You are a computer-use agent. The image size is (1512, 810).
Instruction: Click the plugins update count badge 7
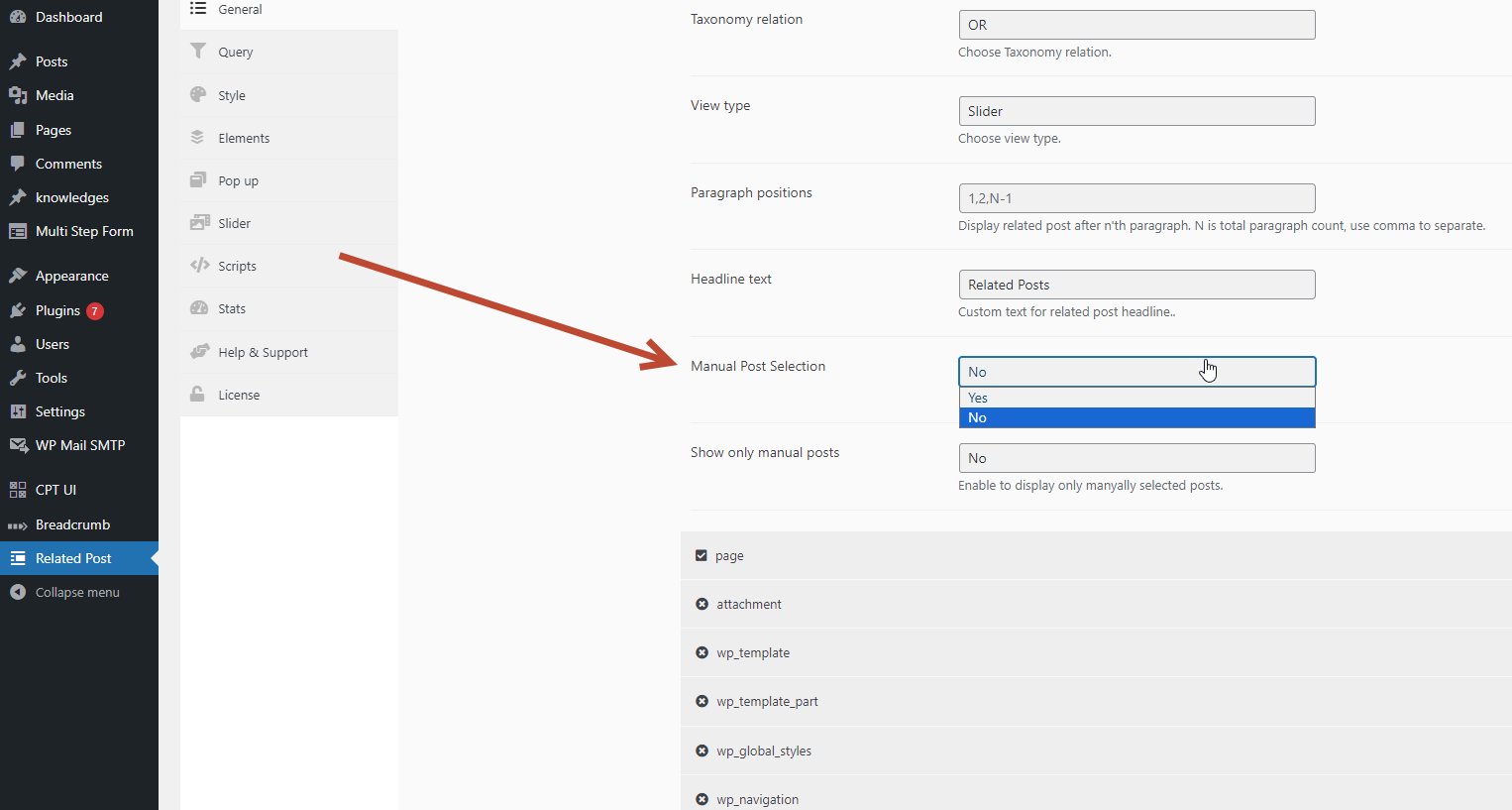point(95,311)
